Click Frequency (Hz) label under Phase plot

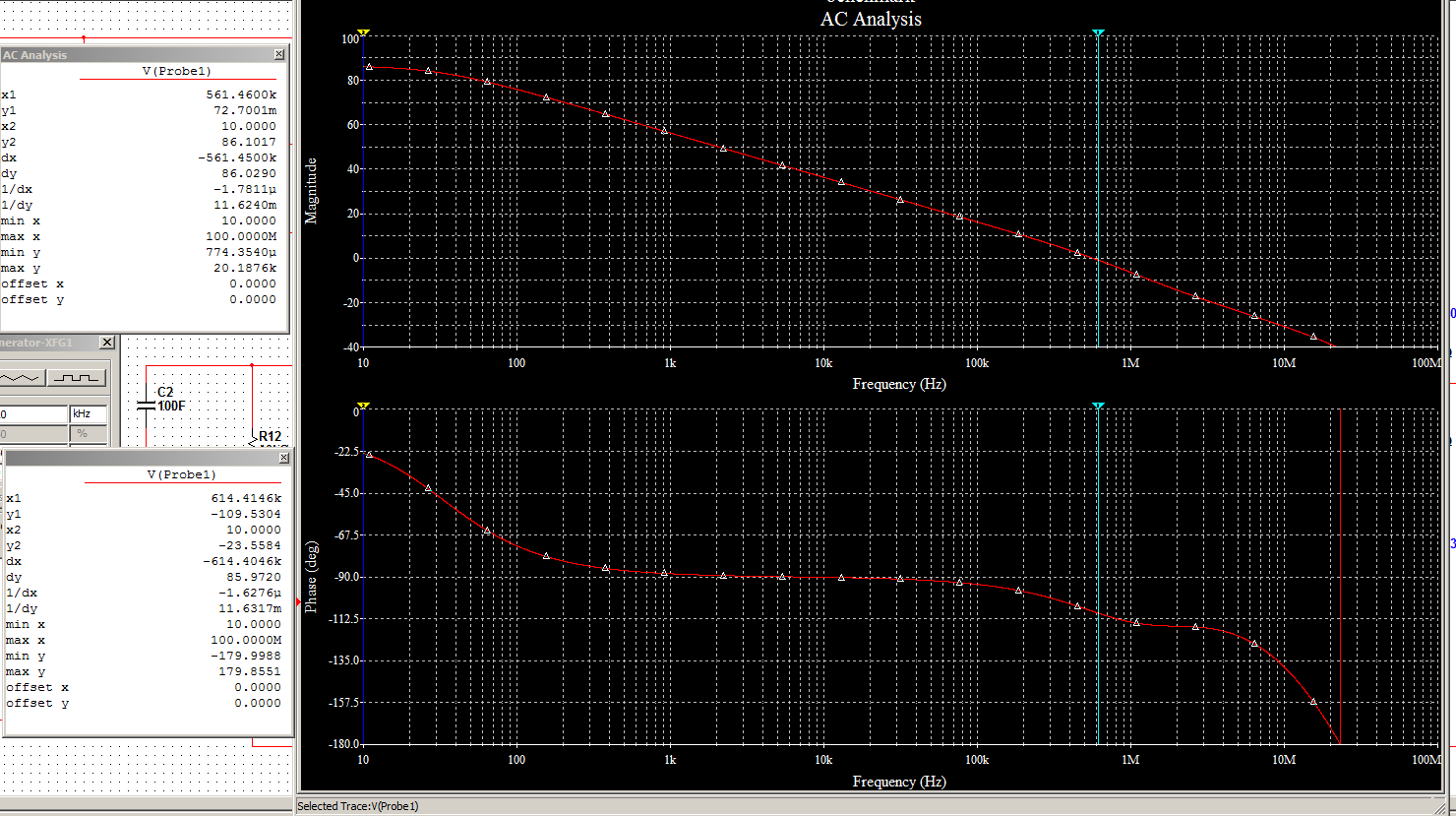[899, 782]
